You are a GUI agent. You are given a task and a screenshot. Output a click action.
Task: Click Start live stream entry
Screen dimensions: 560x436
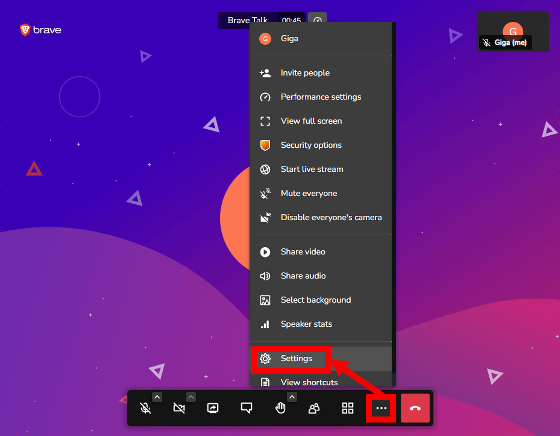pos(321,169)
